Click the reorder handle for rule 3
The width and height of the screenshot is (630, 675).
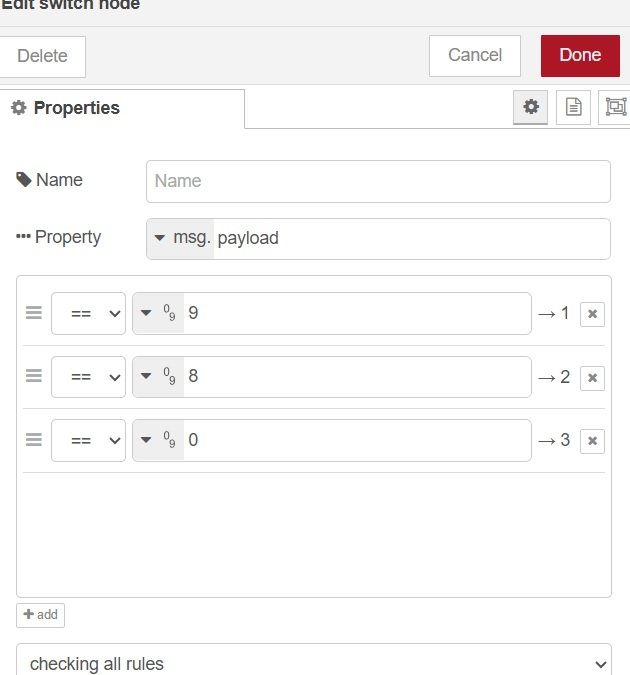[x=34, y=440]
